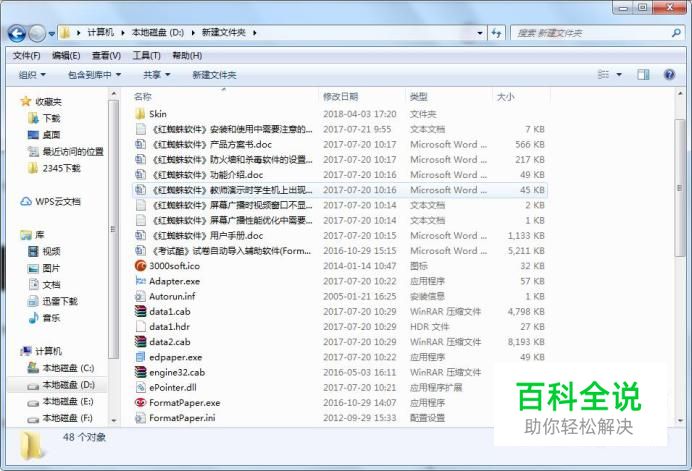
Task: Open the 文件(F) menu
Action: pyautogui.click(x=26, y=56)
